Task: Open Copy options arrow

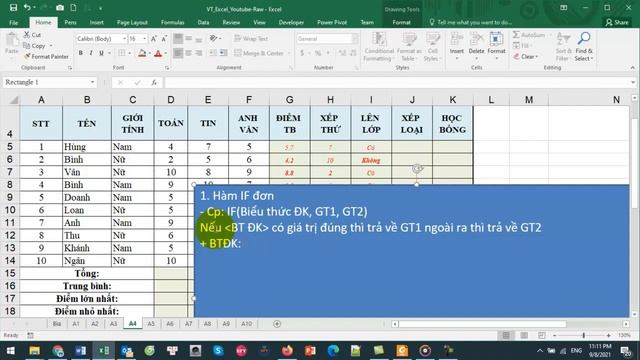Action: (x=51, y=46)
